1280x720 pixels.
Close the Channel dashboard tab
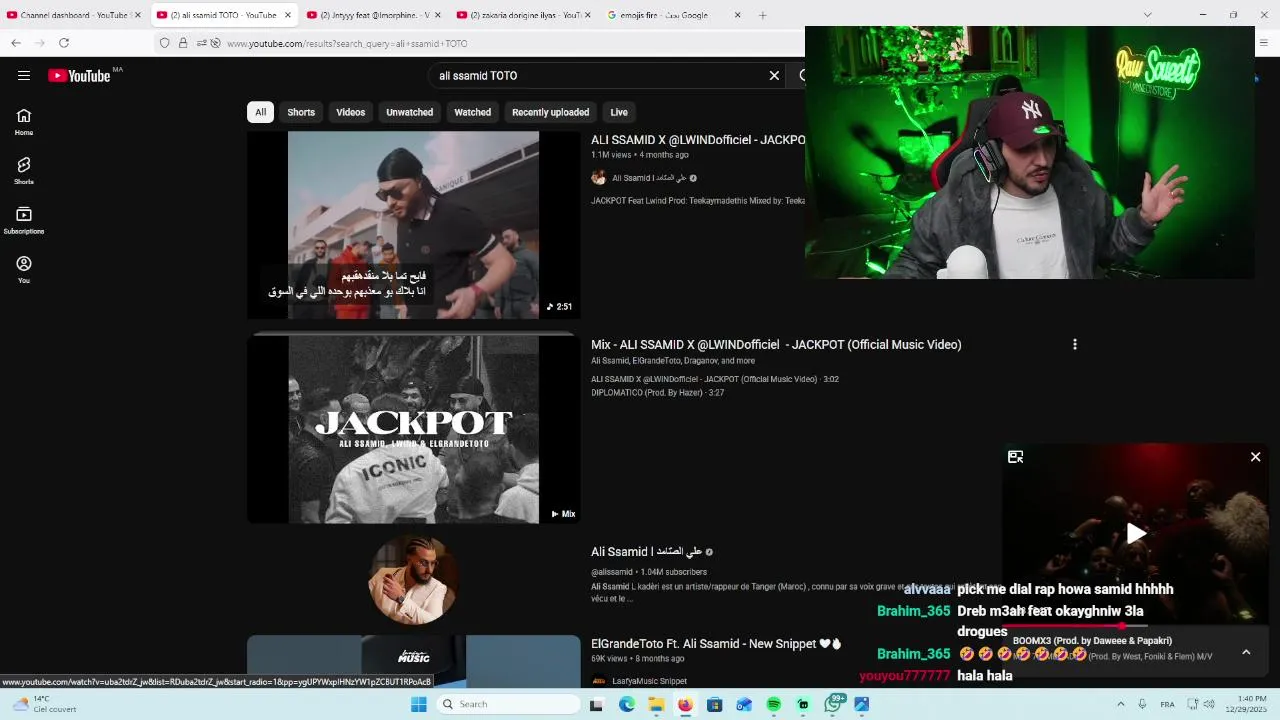(x=138, y=15)
